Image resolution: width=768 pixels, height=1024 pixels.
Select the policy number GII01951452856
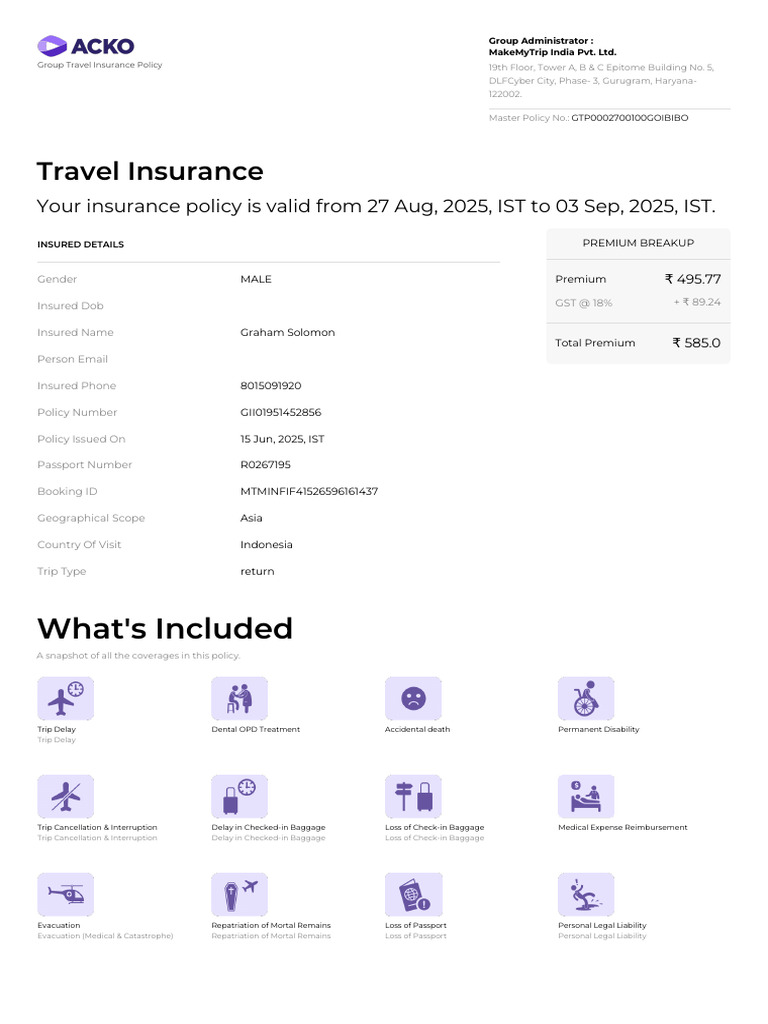click(x=281, y=412)
